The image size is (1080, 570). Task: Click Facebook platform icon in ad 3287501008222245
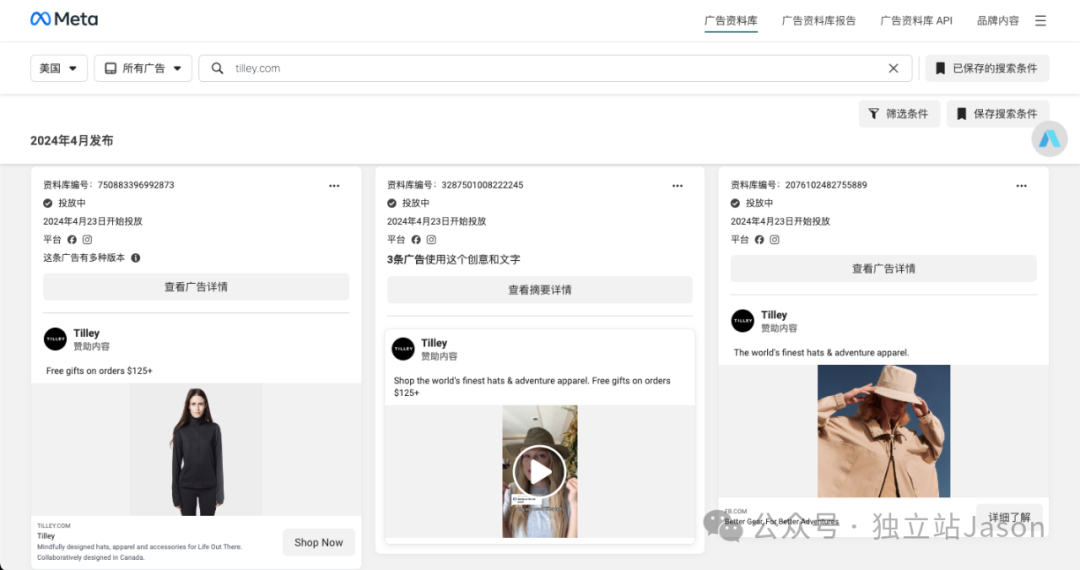click(x=416, y=240)
